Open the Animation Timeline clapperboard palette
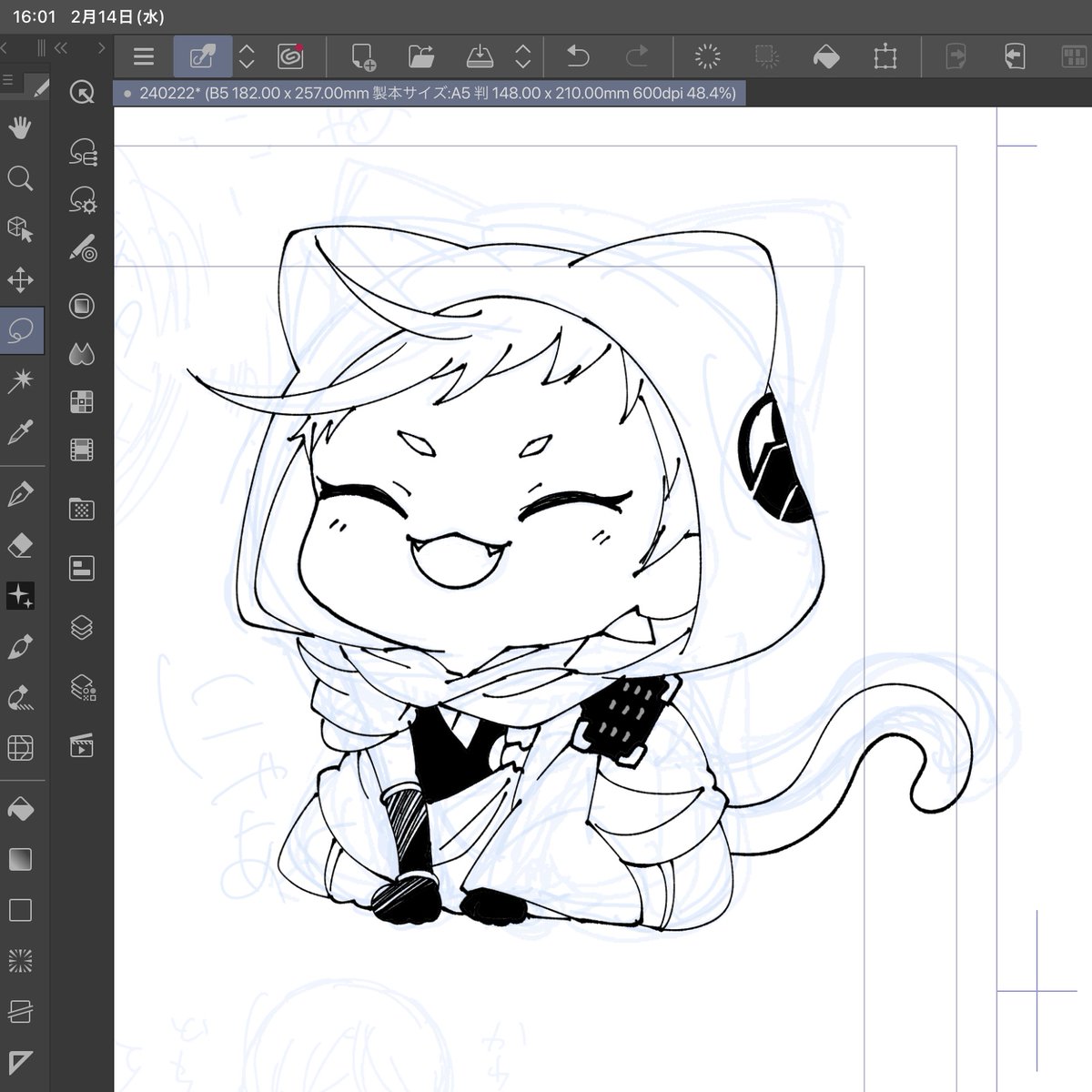The image size is (1092, 1092). point(82,746)
